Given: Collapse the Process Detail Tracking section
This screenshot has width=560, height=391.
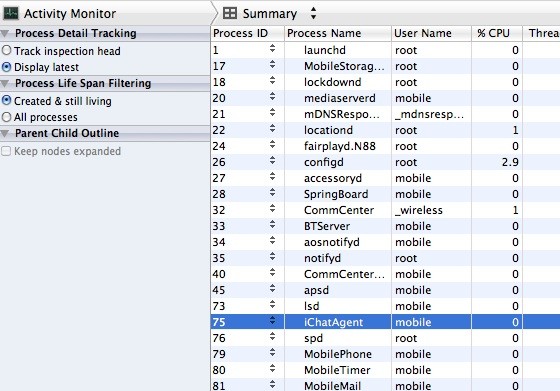Looking at the screenshot, I should (x=5, y=34).
